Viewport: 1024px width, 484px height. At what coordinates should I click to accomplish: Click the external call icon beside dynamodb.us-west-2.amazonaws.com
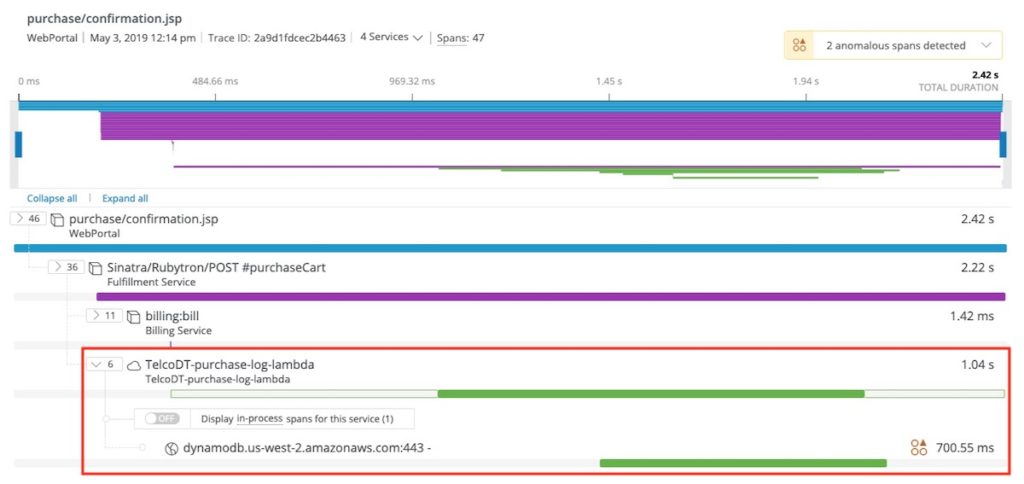pos(172,448)
